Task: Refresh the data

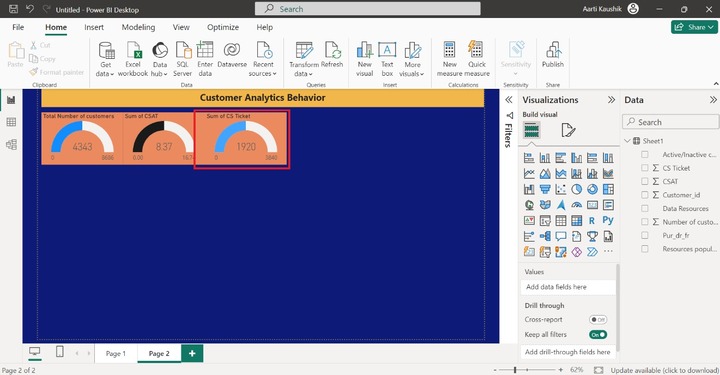Action: point(332,54)
